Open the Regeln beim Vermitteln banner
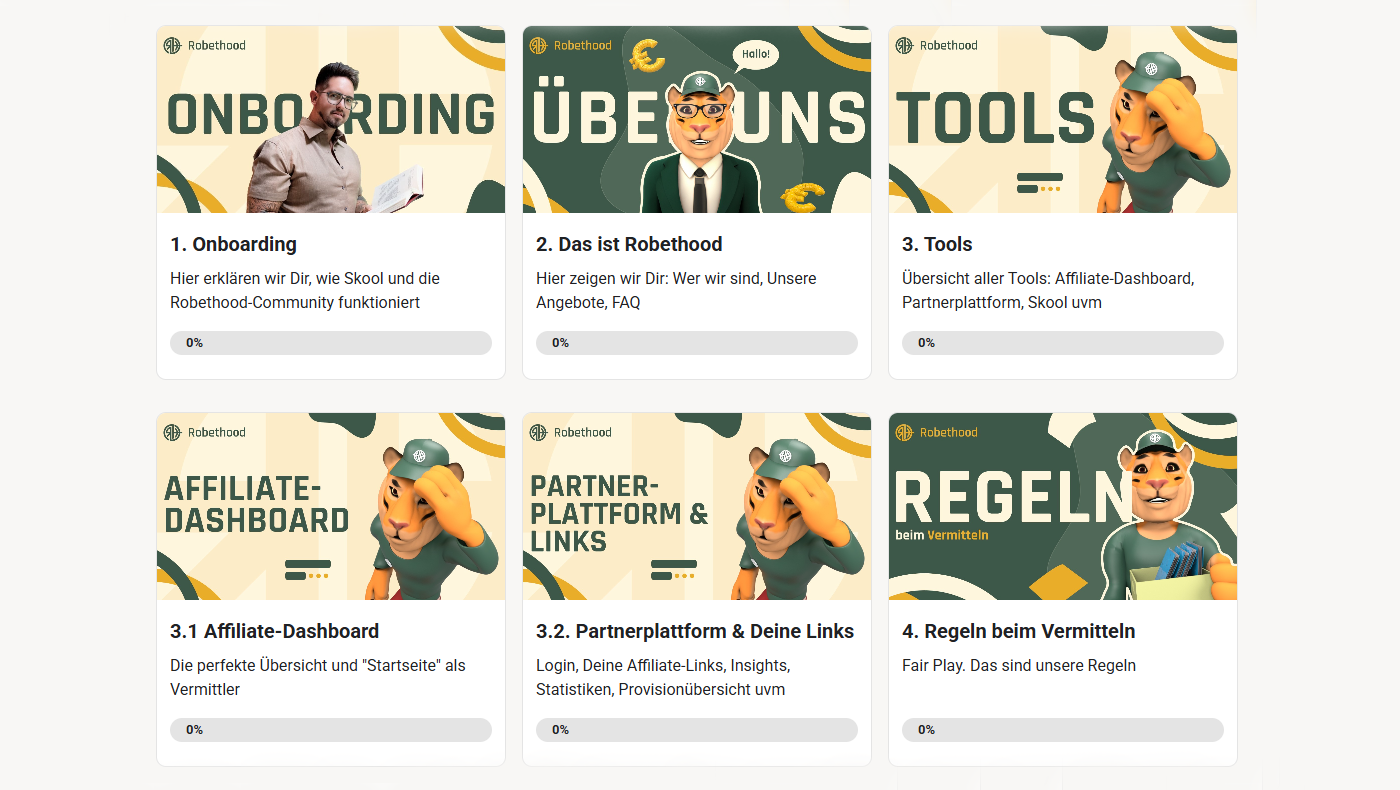The image size is (1400, 790). pyautogui.click(x=1063, y=506)
